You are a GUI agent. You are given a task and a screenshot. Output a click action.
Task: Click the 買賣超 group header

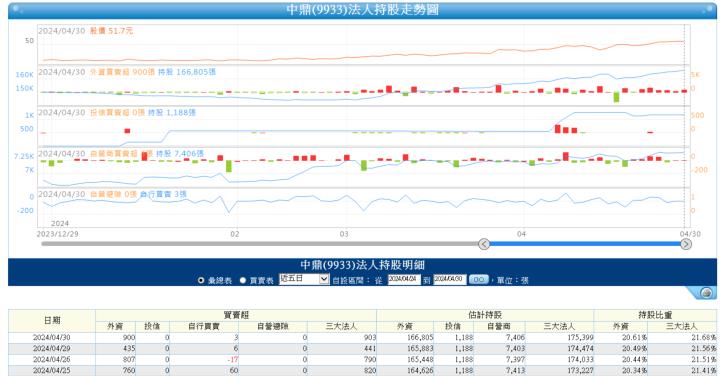(236, 315)
